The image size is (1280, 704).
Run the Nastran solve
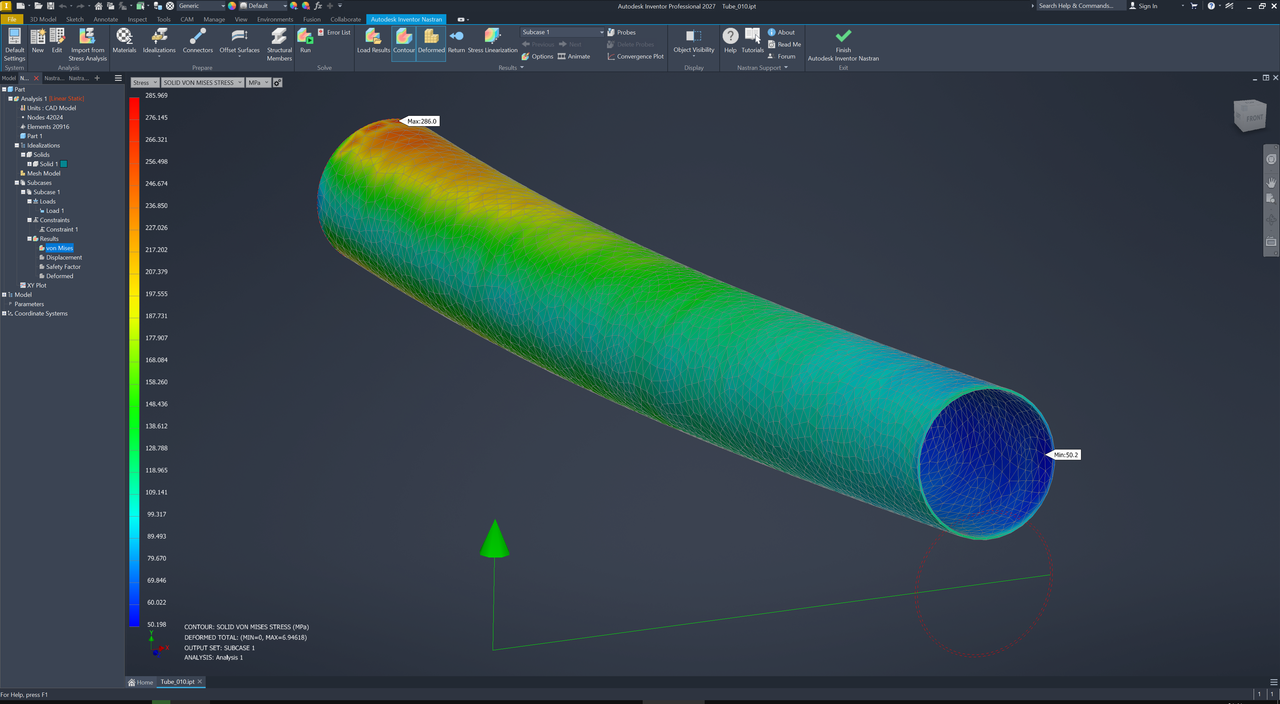click(305, 41)
